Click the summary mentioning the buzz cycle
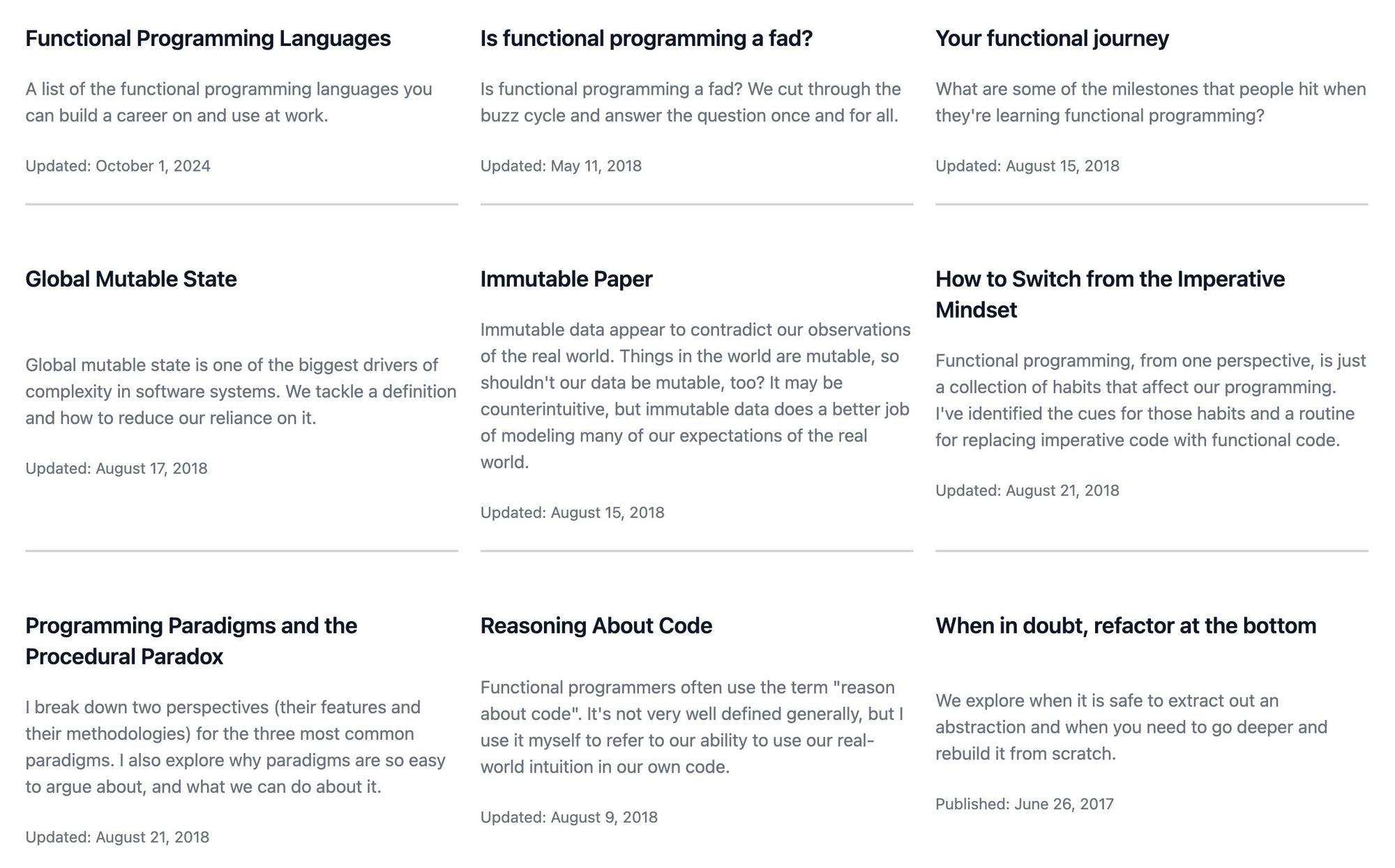The height and width of the screenshot is (868, 1395). (689, 102)
